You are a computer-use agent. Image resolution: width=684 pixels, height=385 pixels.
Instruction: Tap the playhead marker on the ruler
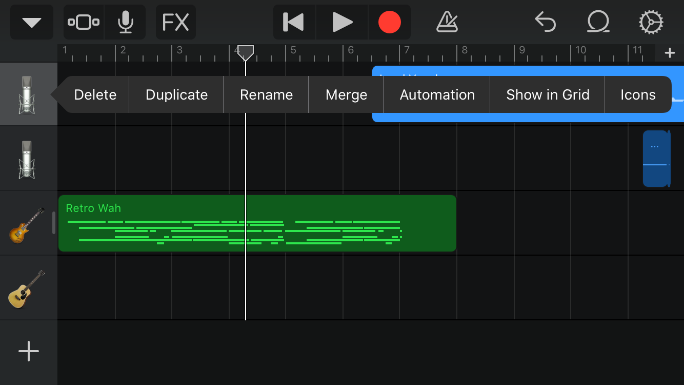(245, 53)
